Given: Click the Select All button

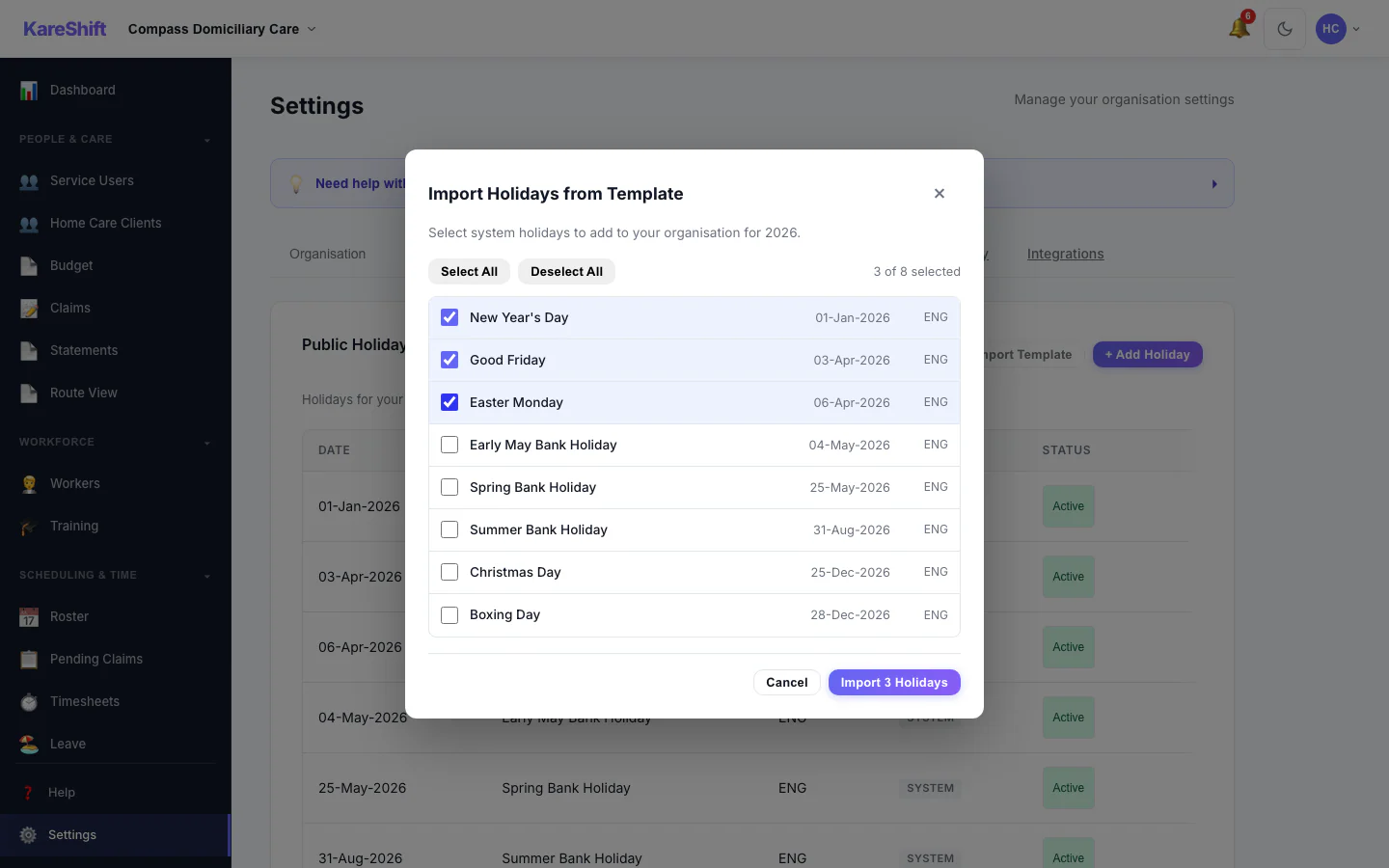Looking at the screenshot, I should (x=470, y=272).
